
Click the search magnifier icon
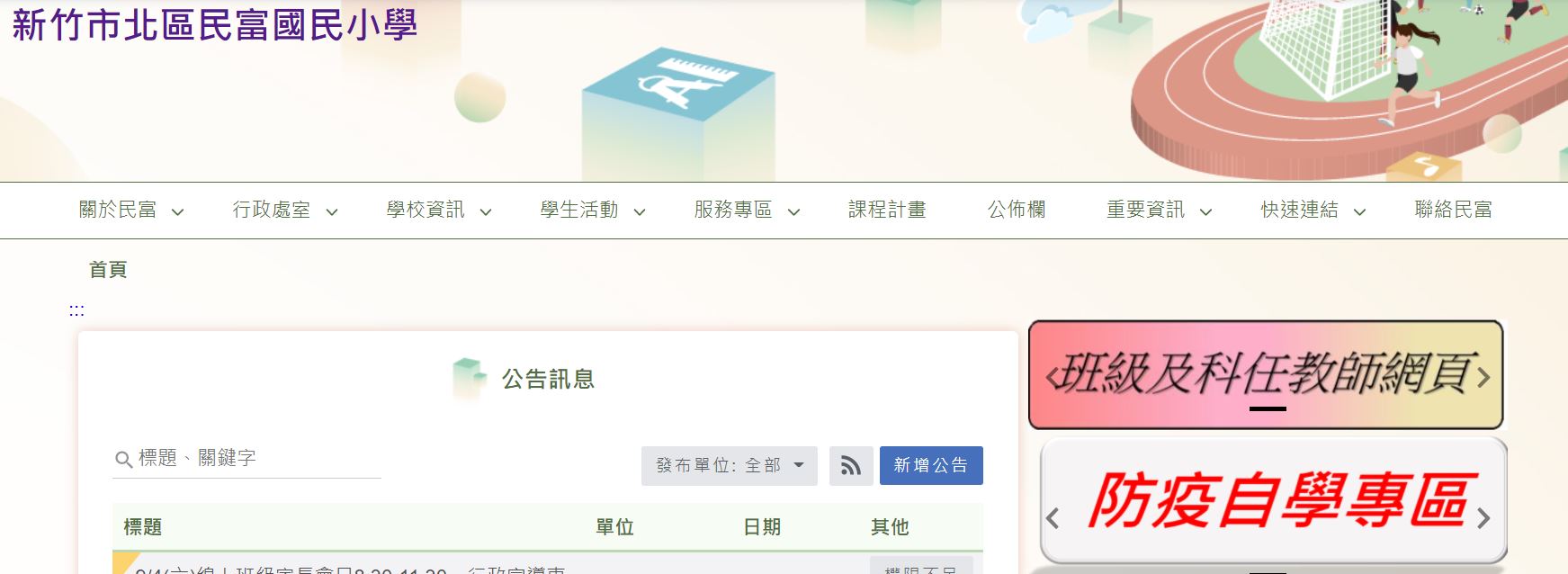point(123,460)
